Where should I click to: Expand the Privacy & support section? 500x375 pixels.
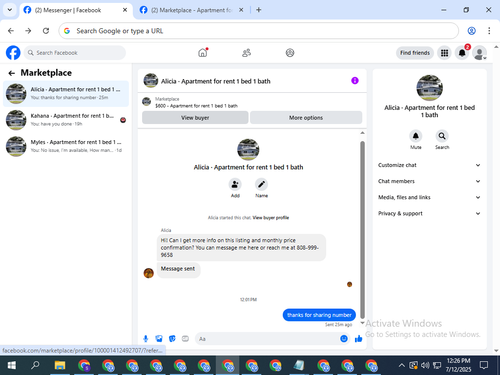pyautogui.click(x=429, y=213)
